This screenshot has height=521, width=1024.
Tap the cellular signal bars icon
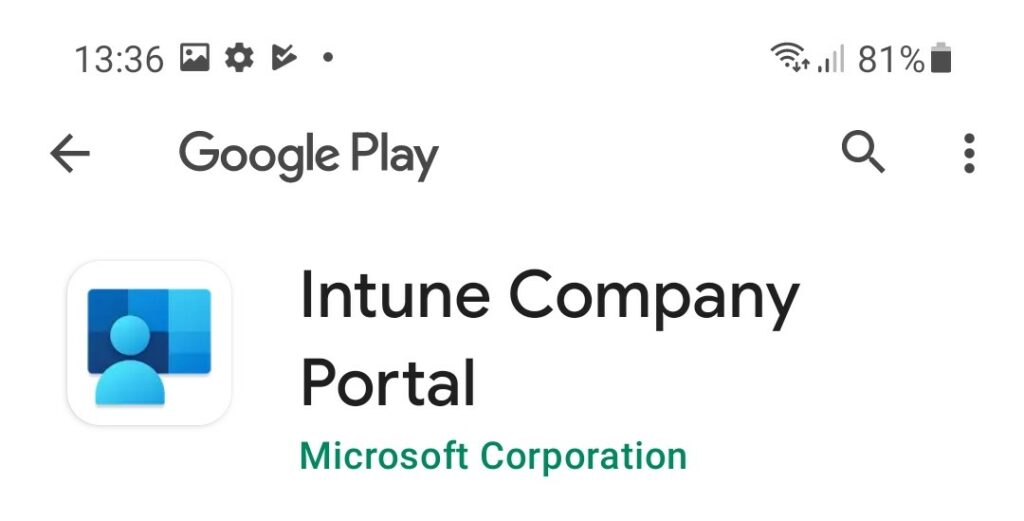click(x=831, y=58)
